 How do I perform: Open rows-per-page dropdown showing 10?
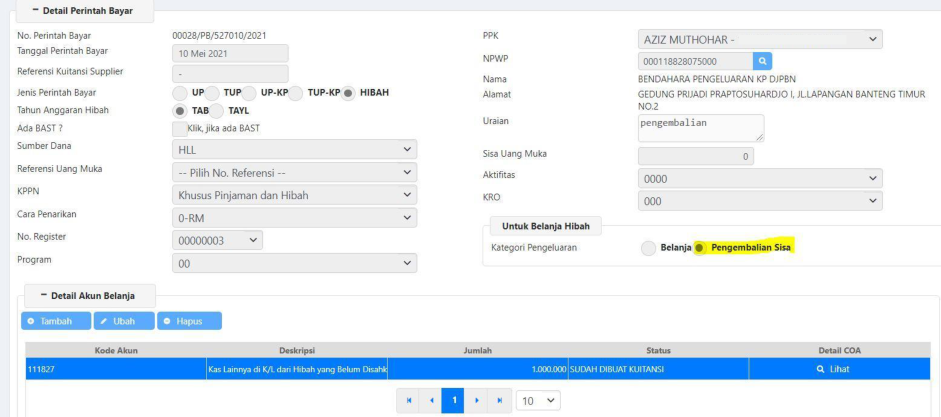[538, 400]
